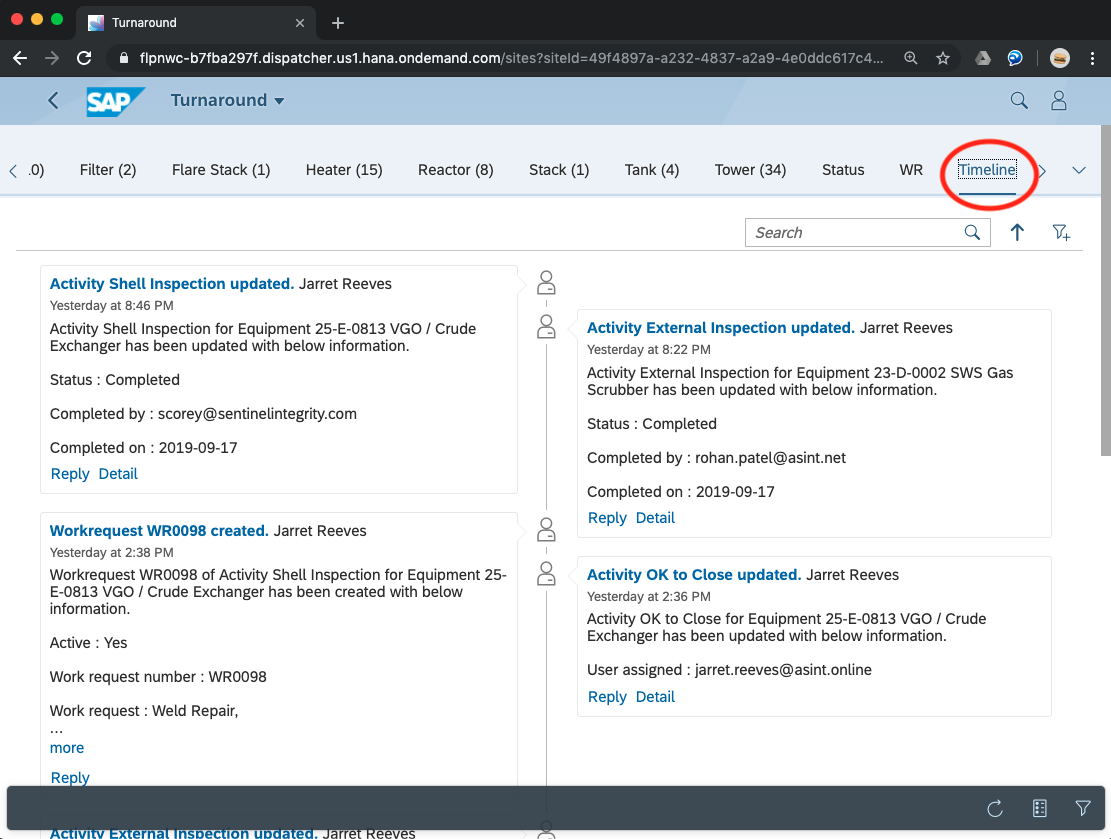Open footer list settings icon
The height and width of the screenshot is (839, 1111).
pos(1039,809)
